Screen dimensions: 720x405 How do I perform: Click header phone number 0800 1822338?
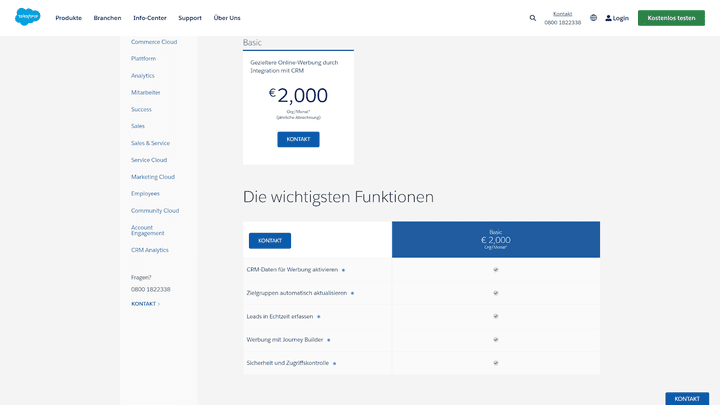(x=562, y=22)
